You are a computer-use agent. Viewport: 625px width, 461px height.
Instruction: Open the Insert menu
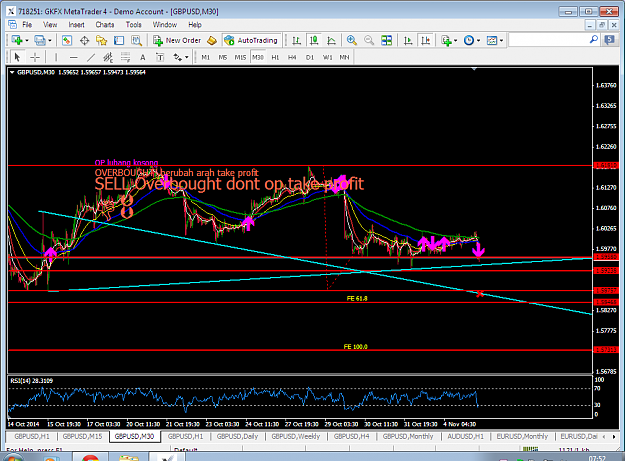(x=76, y=25)
